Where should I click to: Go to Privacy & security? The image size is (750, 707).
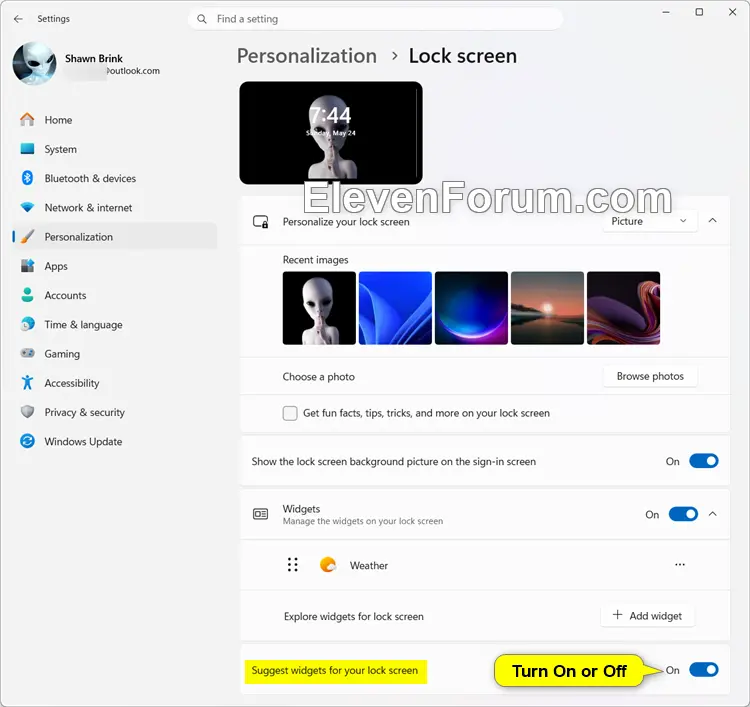coord(114,411)
